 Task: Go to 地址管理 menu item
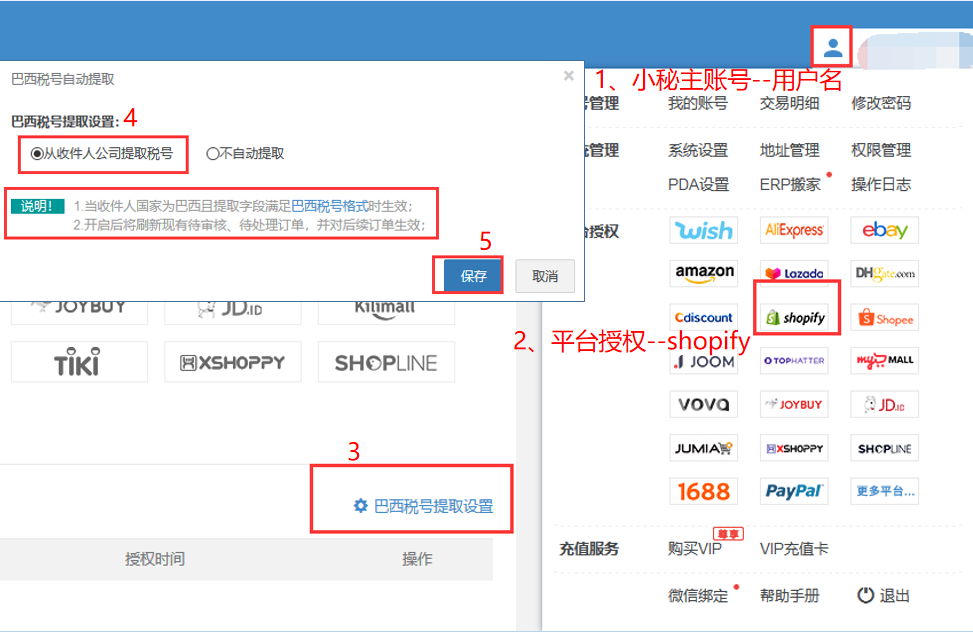pos(789,150)
